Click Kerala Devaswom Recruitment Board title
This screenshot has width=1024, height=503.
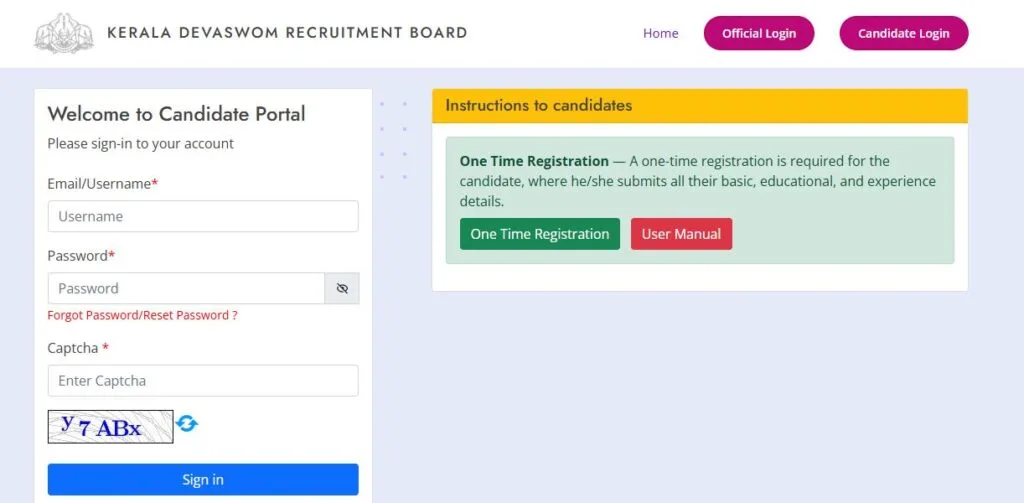click(x=287, y=33)
